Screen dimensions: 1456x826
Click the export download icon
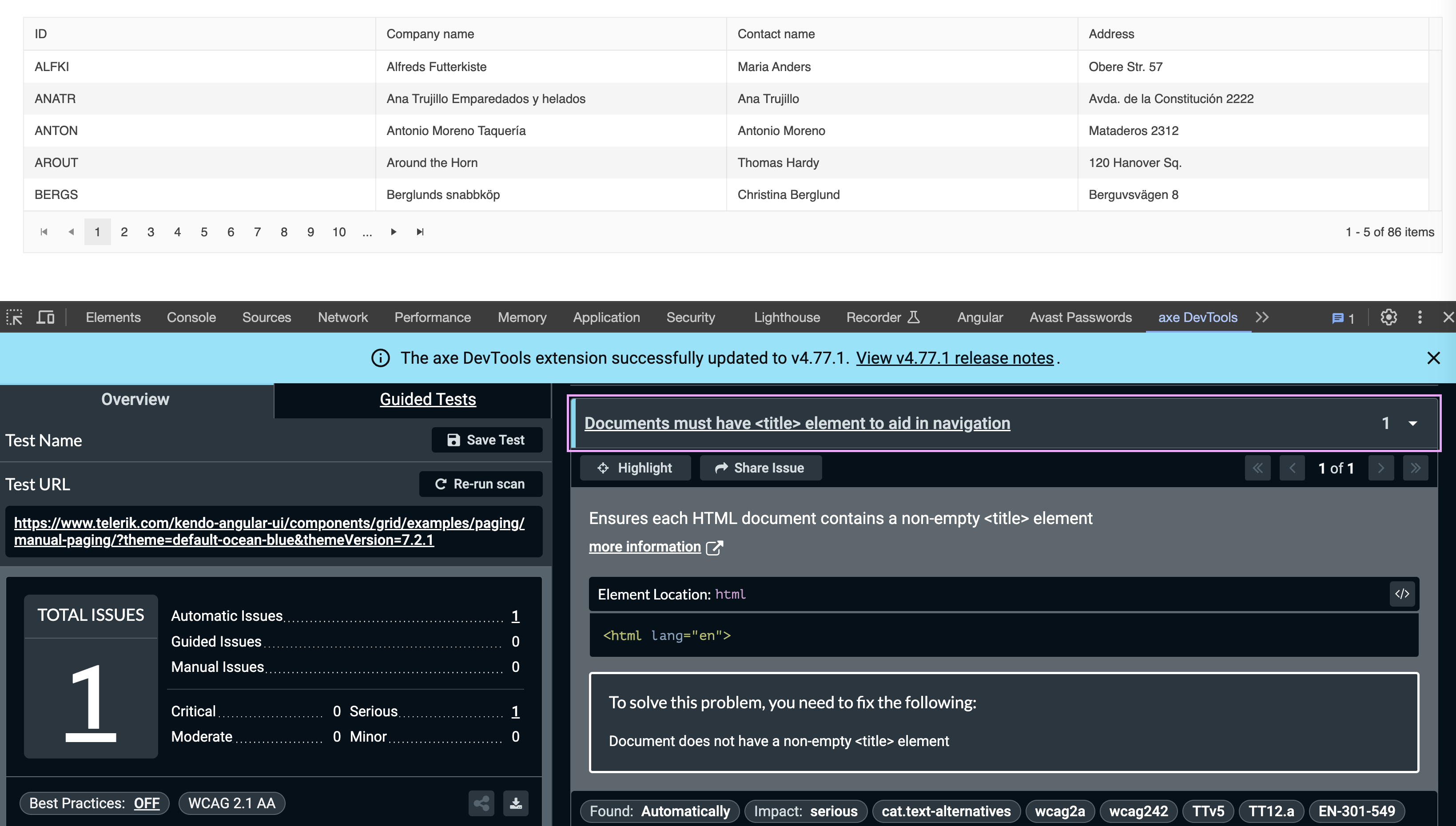(515, 803)
